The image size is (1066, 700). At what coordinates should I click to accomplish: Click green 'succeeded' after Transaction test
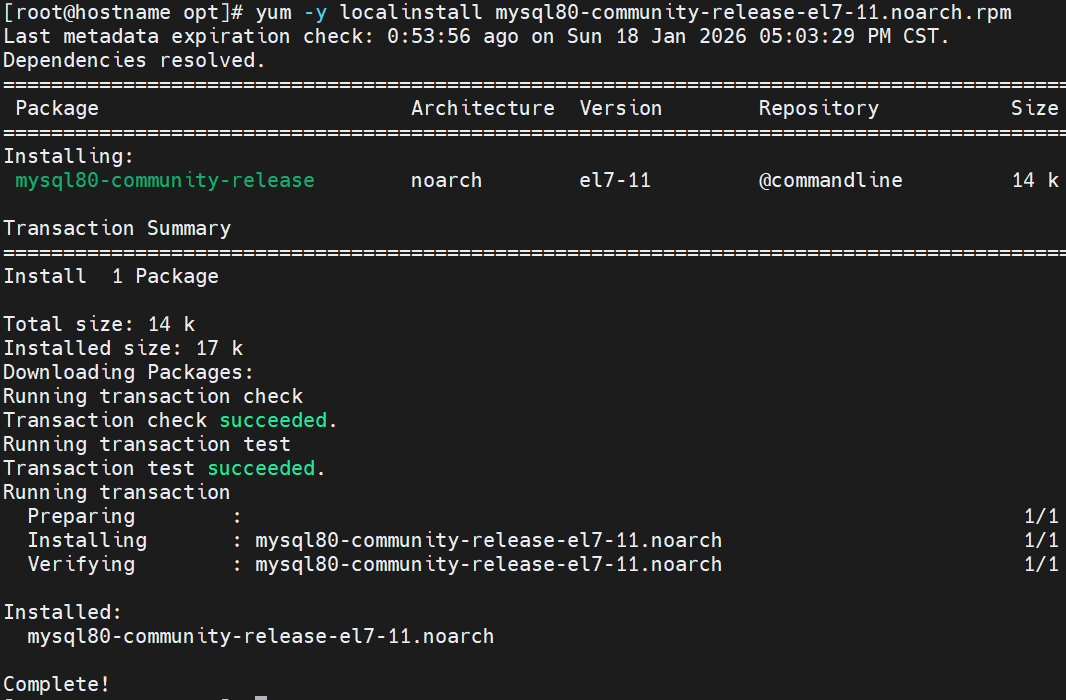[x=261, y=468]
